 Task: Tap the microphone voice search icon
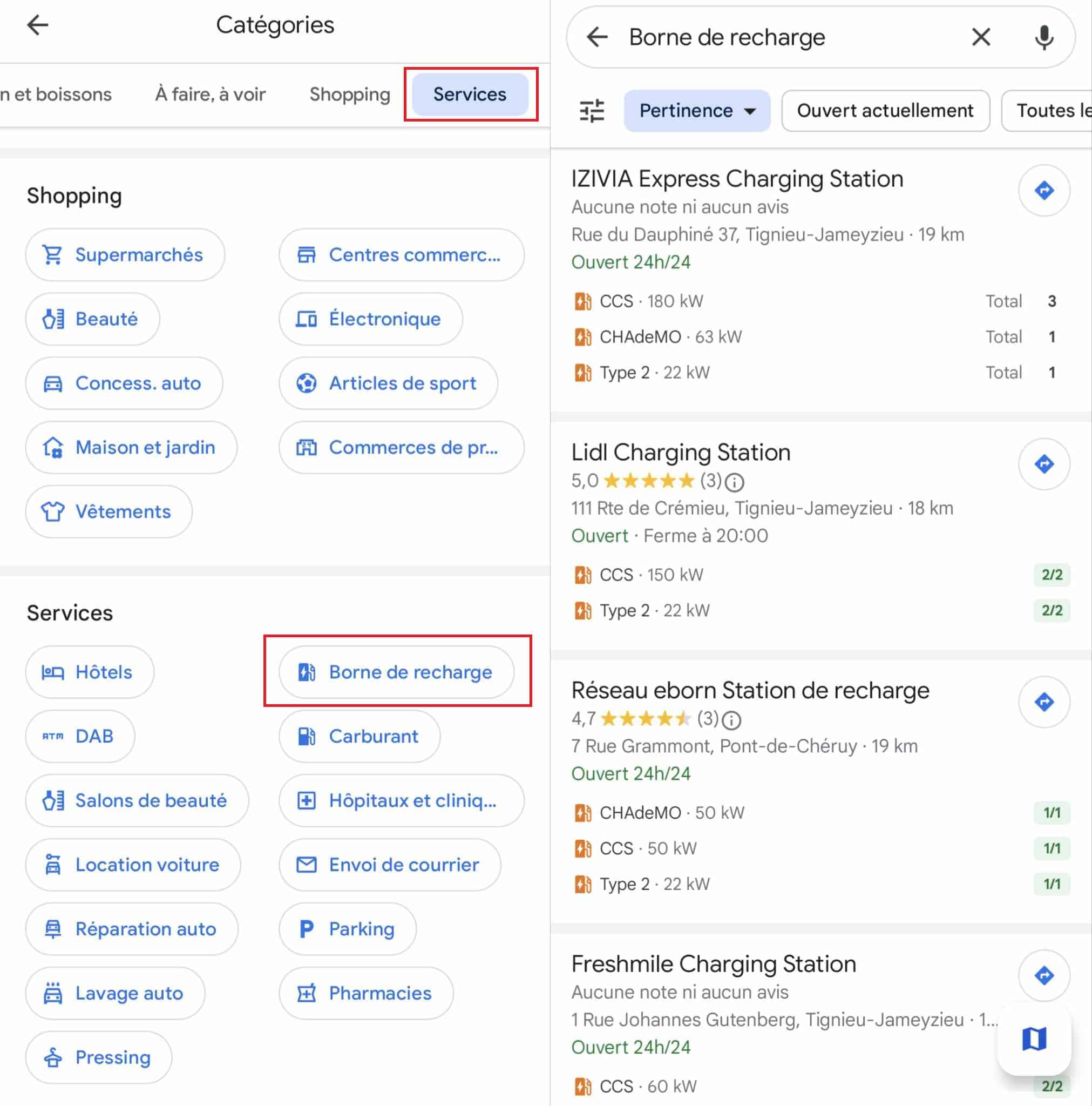pyautogui.click(x=1044, y=37)
